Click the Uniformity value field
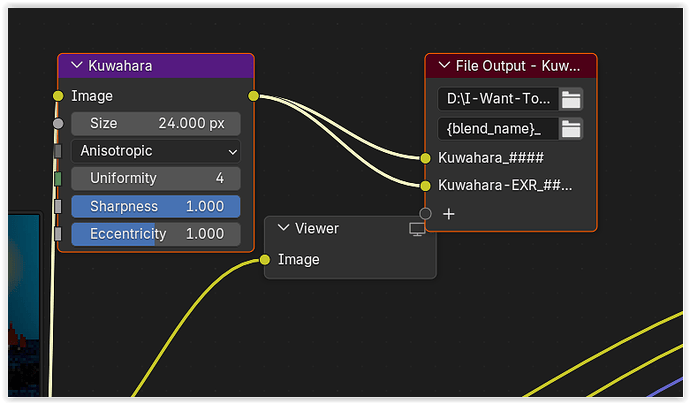 click(156, 178)
